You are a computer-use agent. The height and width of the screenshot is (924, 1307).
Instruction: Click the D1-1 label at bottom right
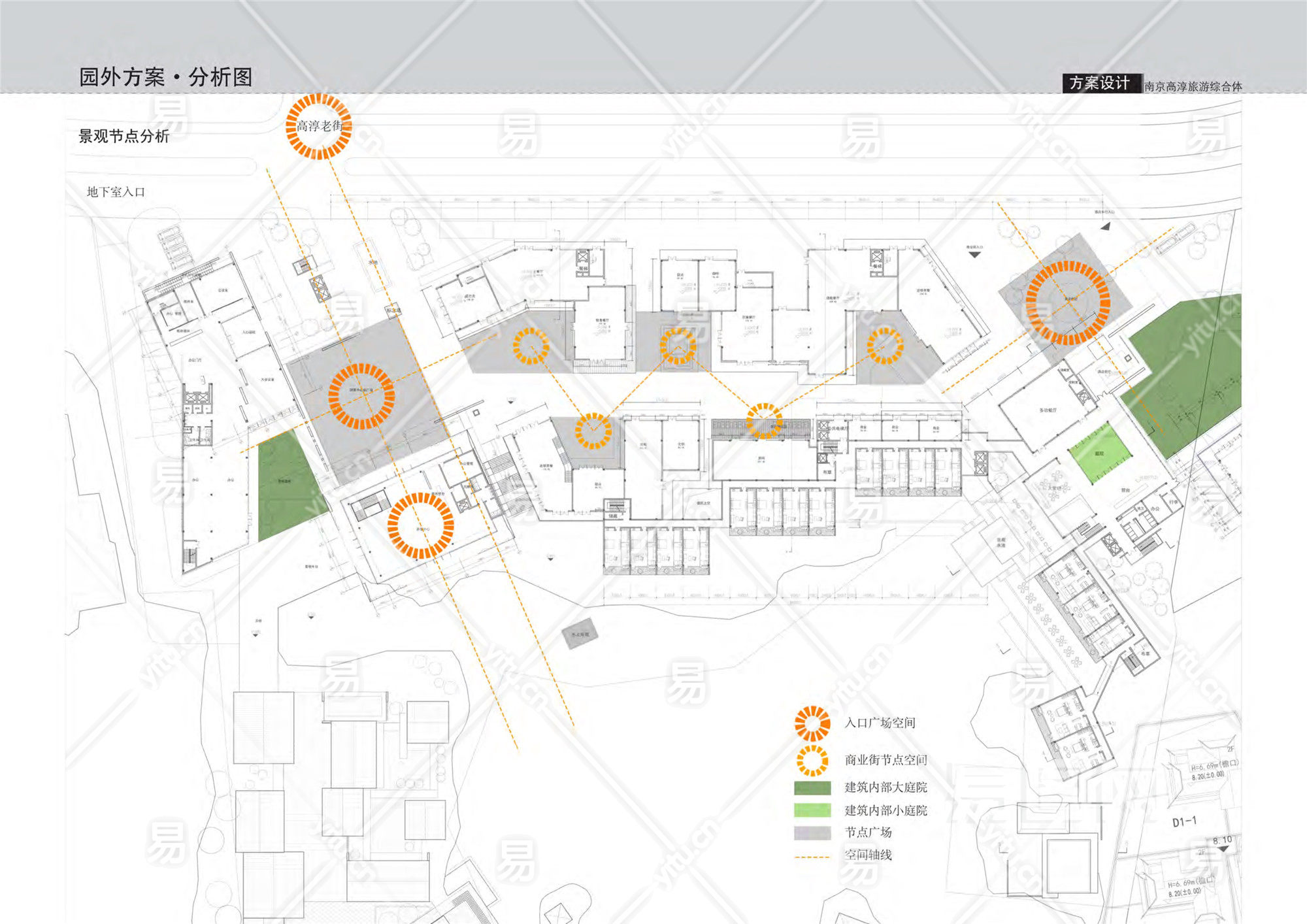[x=1184, y=821]
